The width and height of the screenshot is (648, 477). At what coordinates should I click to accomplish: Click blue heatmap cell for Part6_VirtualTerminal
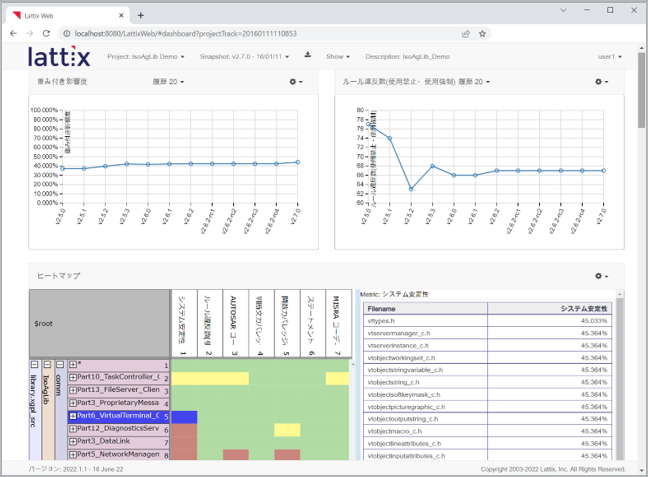184,417
